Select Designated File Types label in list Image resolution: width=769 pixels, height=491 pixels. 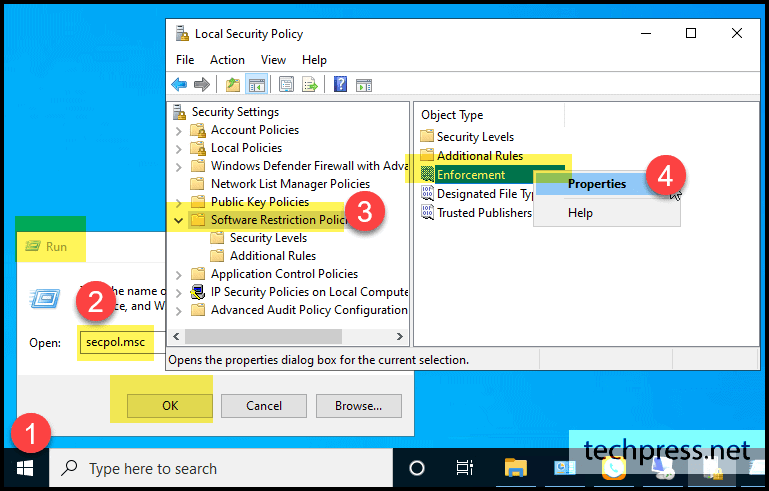(485, 194)
